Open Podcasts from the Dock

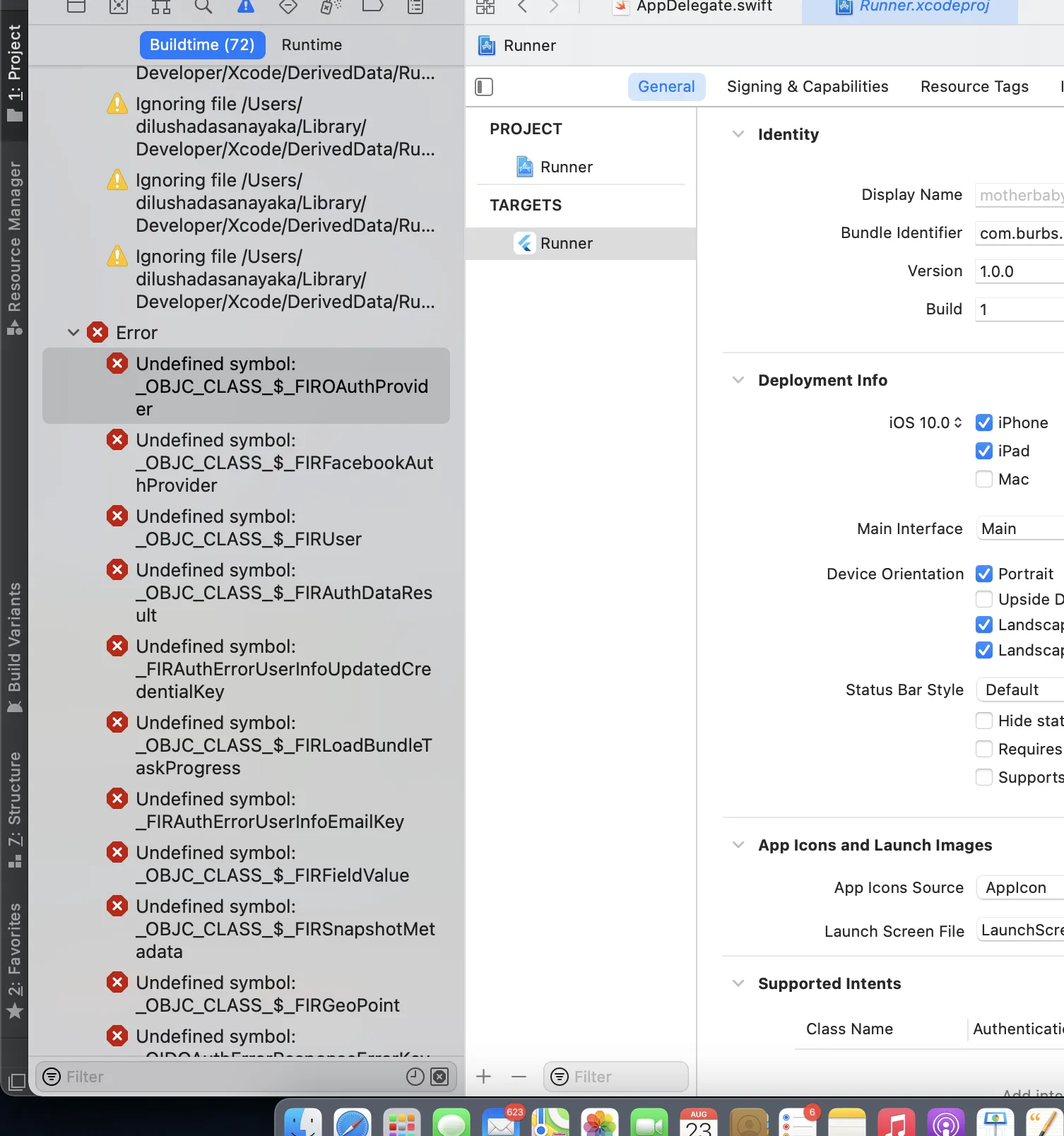[946, 1122]
